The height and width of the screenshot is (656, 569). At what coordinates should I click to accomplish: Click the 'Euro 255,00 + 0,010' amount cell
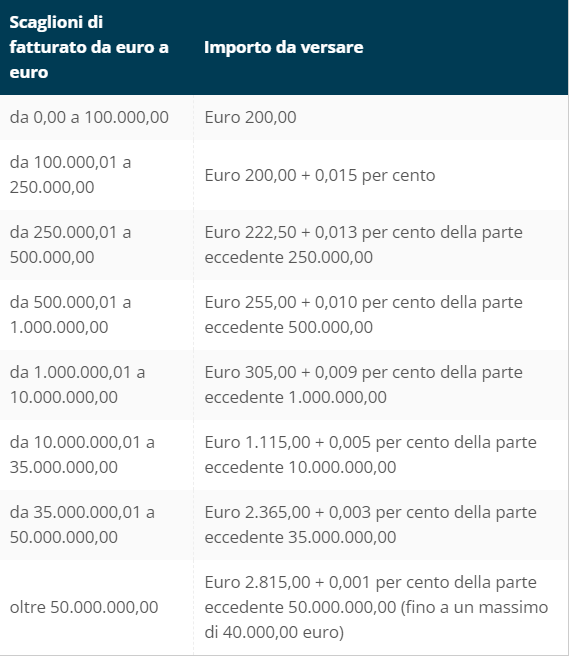click(381, 315)
